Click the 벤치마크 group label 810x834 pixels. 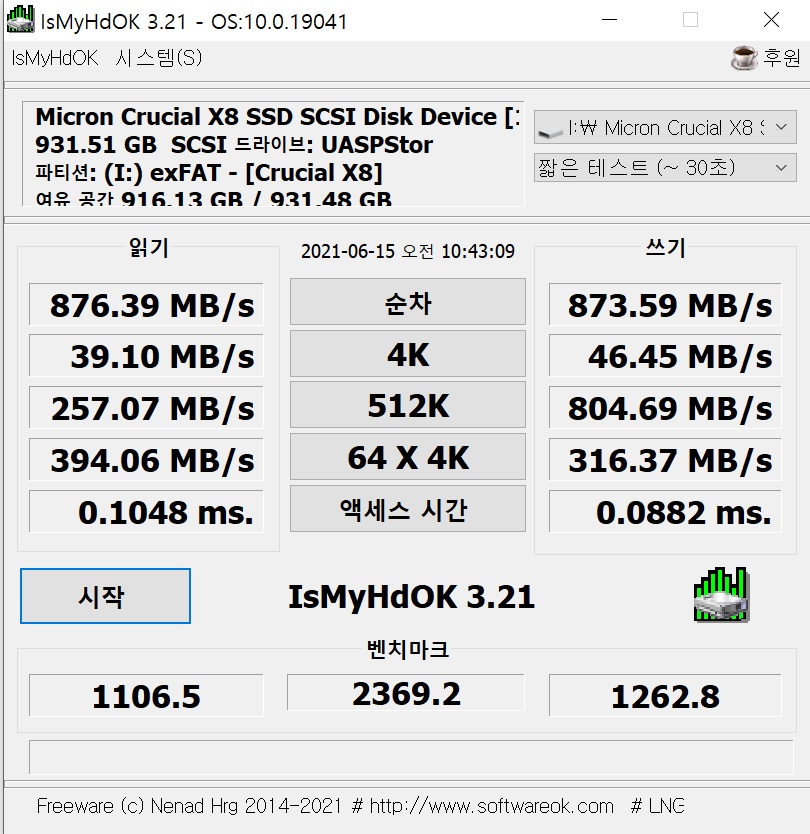pos(407,649)
